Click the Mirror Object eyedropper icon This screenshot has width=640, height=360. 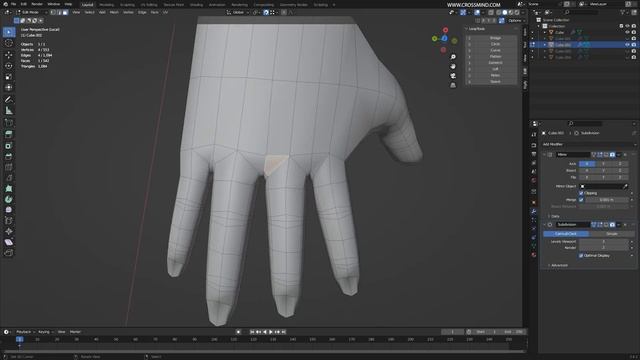[x=625, y=186]
